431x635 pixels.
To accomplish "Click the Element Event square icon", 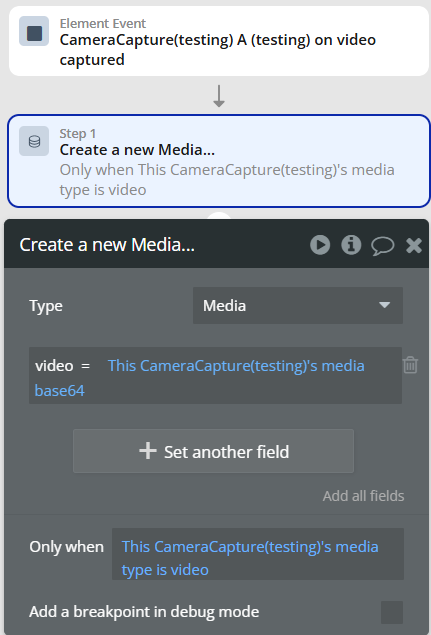I will tap(34, 31).
